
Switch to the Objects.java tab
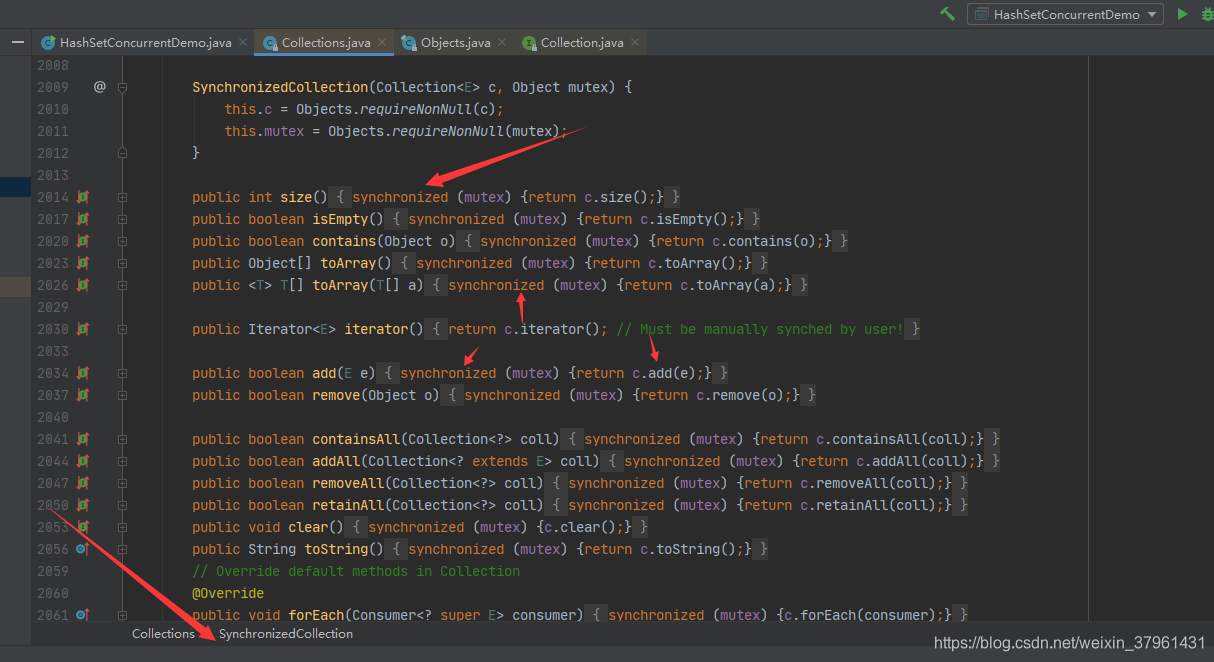[x=456, y=42]
